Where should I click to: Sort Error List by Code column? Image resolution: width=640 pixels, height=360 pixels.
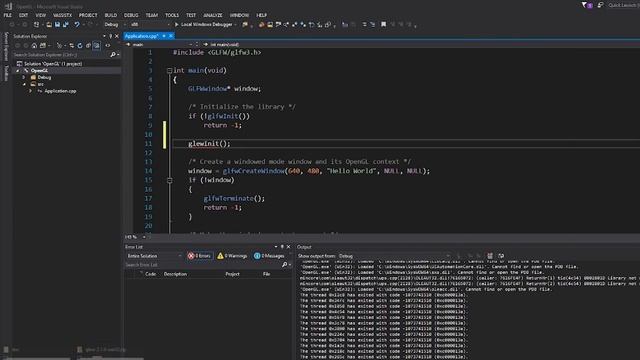point(150,274)
